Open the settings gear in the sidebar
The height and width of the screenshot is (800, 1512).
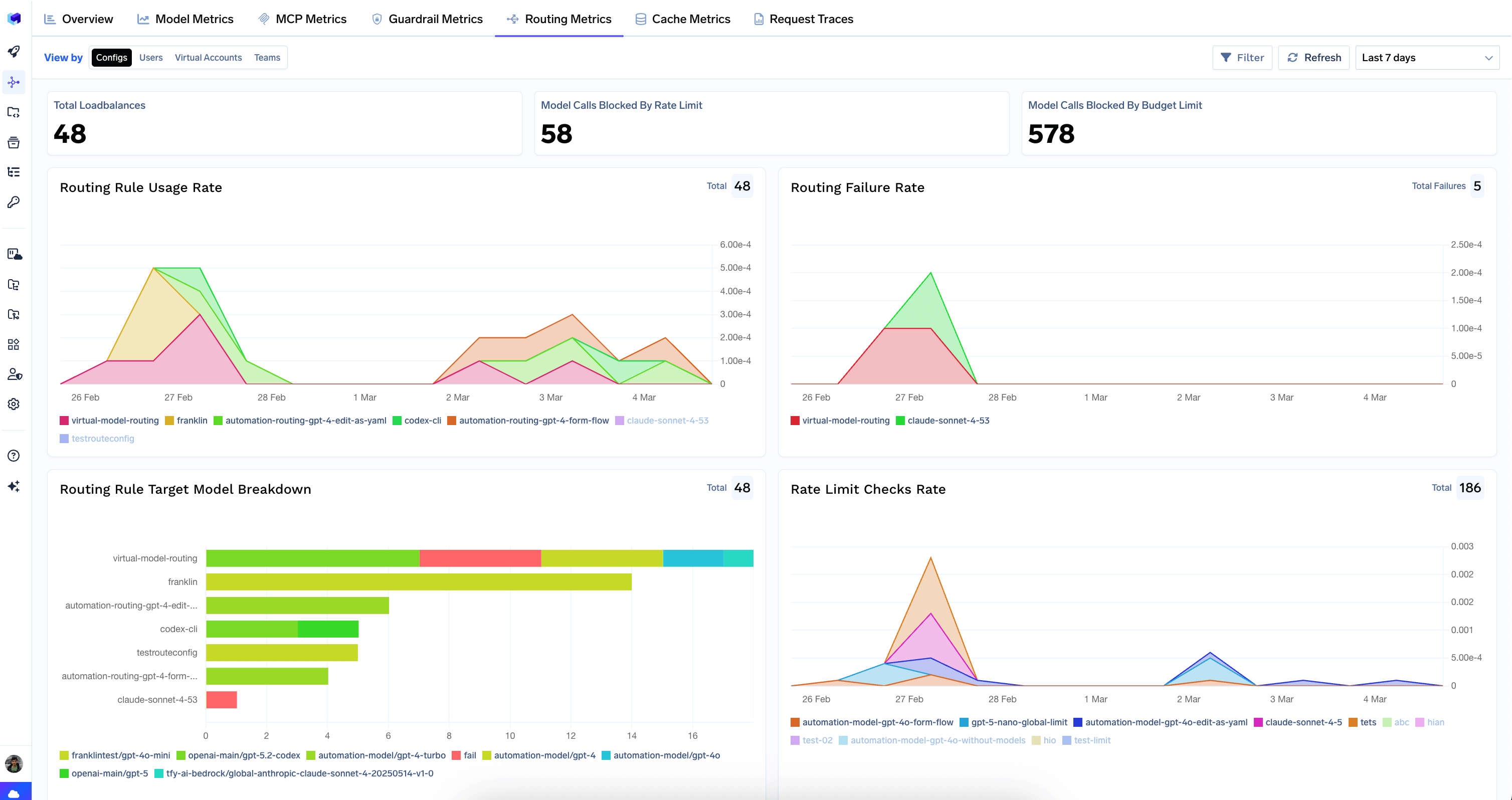[14, 404]
